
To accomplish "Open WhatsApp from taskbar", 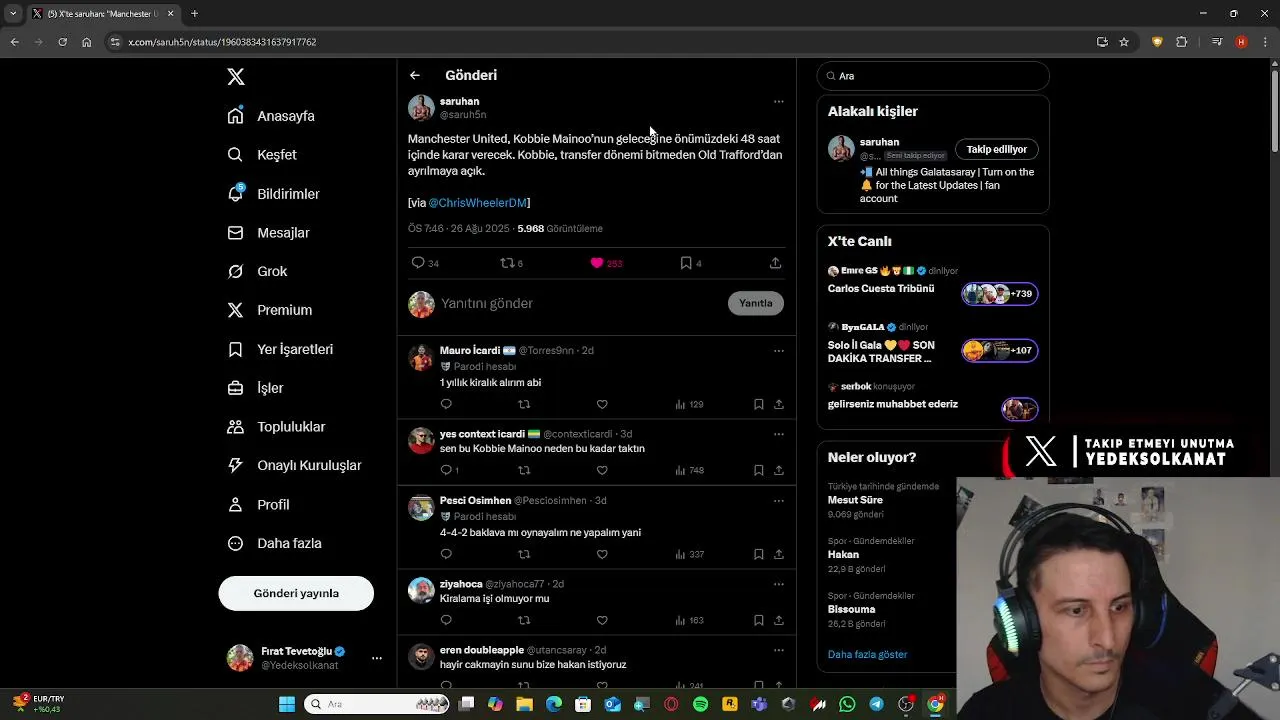I will 847,704.
